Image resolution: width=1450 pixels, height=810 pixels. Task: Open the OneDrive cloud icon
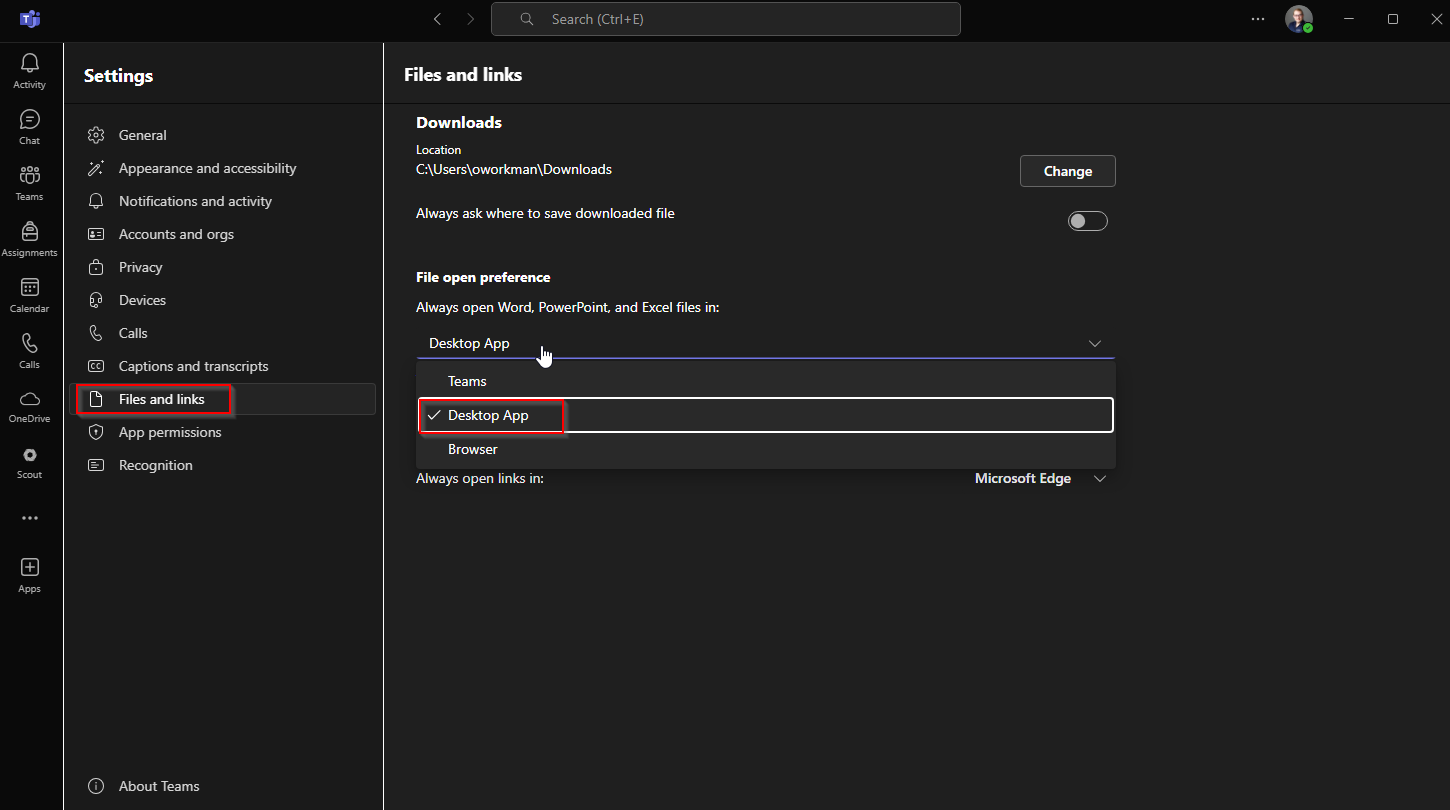(x=30, y=405)
